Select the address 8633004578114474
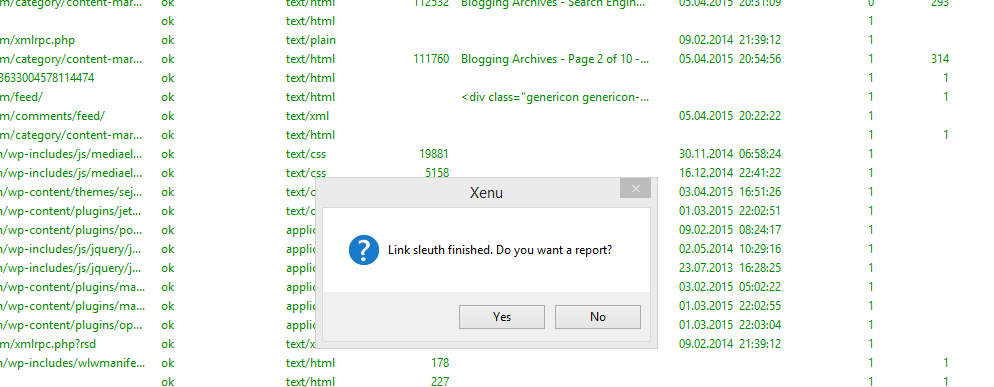 (48, 78)
